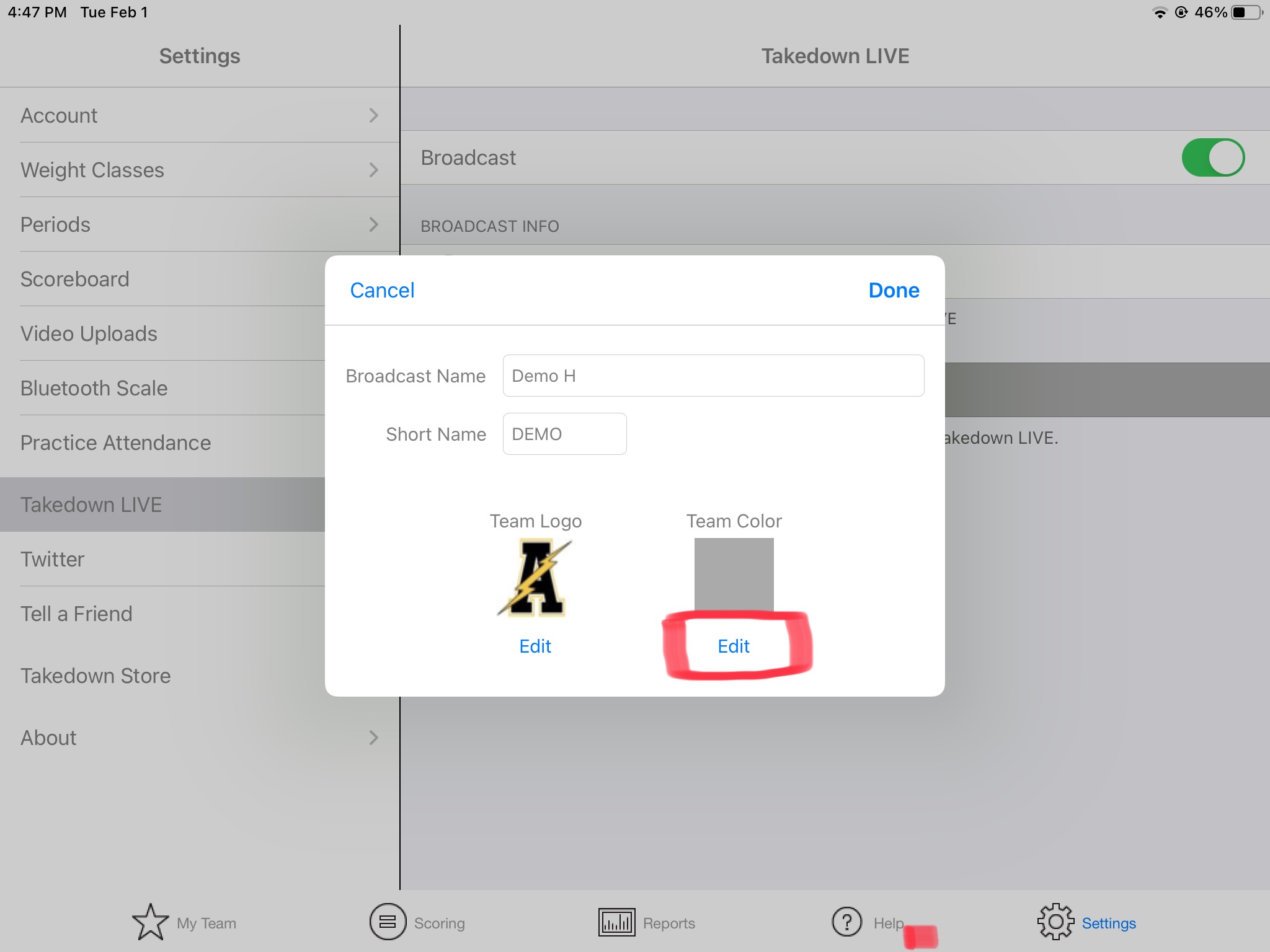1270x952 pixels.
Task: Tap the team logo thumbnail image
Action: [535, 578]
